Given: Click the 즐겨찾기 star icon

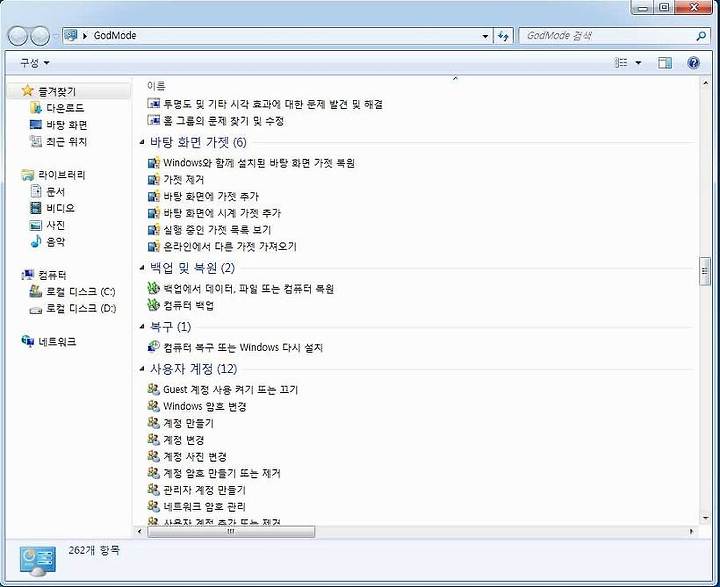Looking at the screenshot, I should tap(28, 90).
